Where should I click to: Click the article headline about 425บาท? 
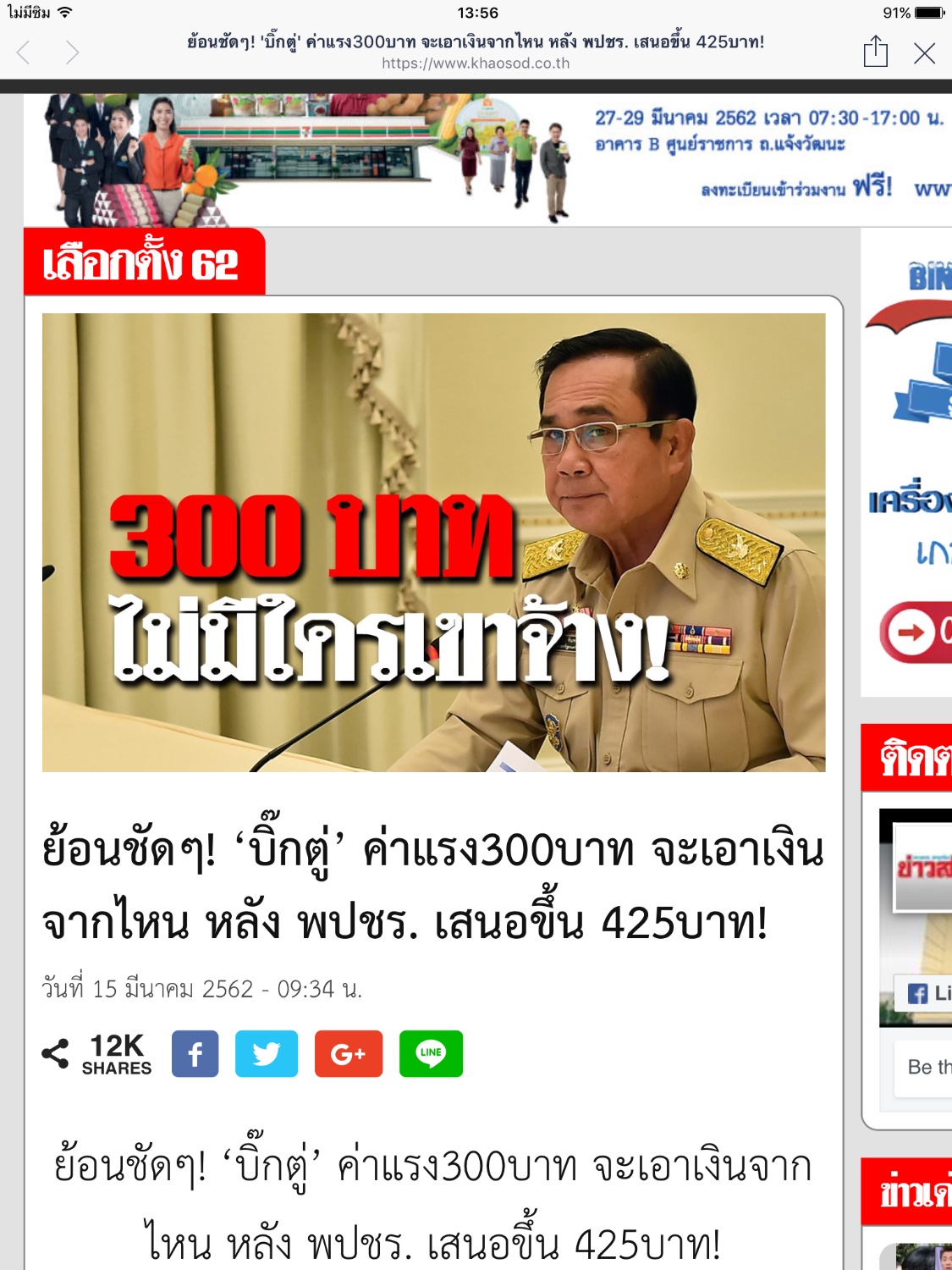pos(433,886)
